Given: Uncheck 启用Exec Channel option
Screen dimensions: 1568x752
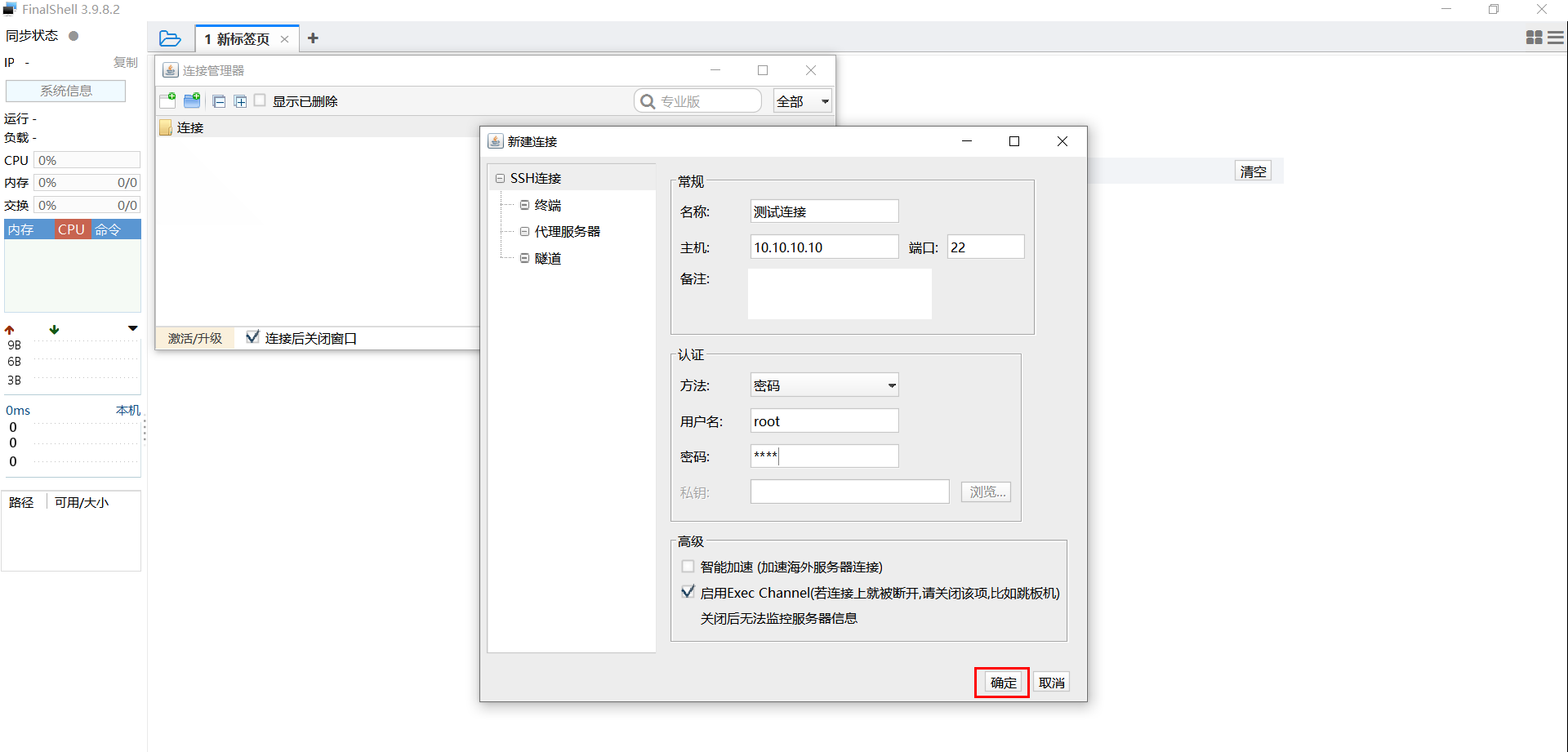Looking at the screenshot, I should (688, 592).
